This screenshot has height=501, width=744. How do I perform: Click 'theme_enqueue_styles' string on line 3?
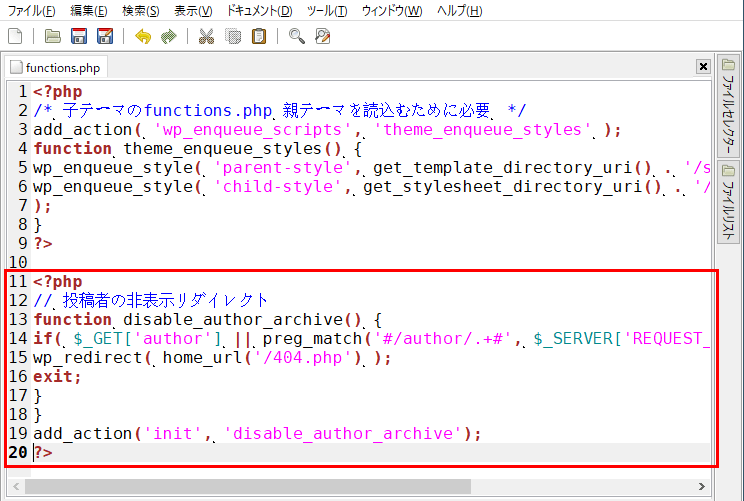tap(482, 130)
